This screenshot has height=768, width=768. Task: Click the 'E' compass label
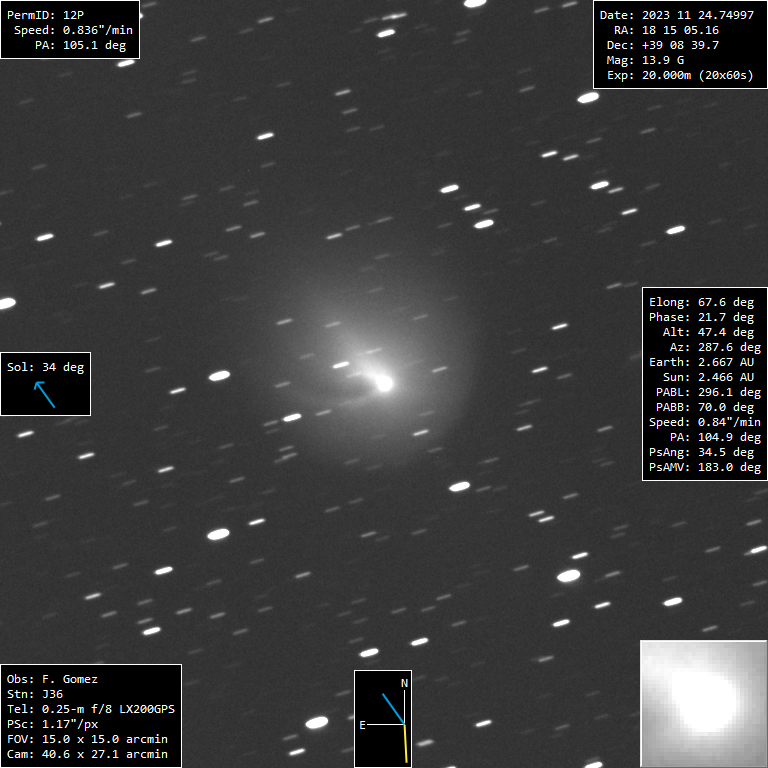click(x=362, y=725)
